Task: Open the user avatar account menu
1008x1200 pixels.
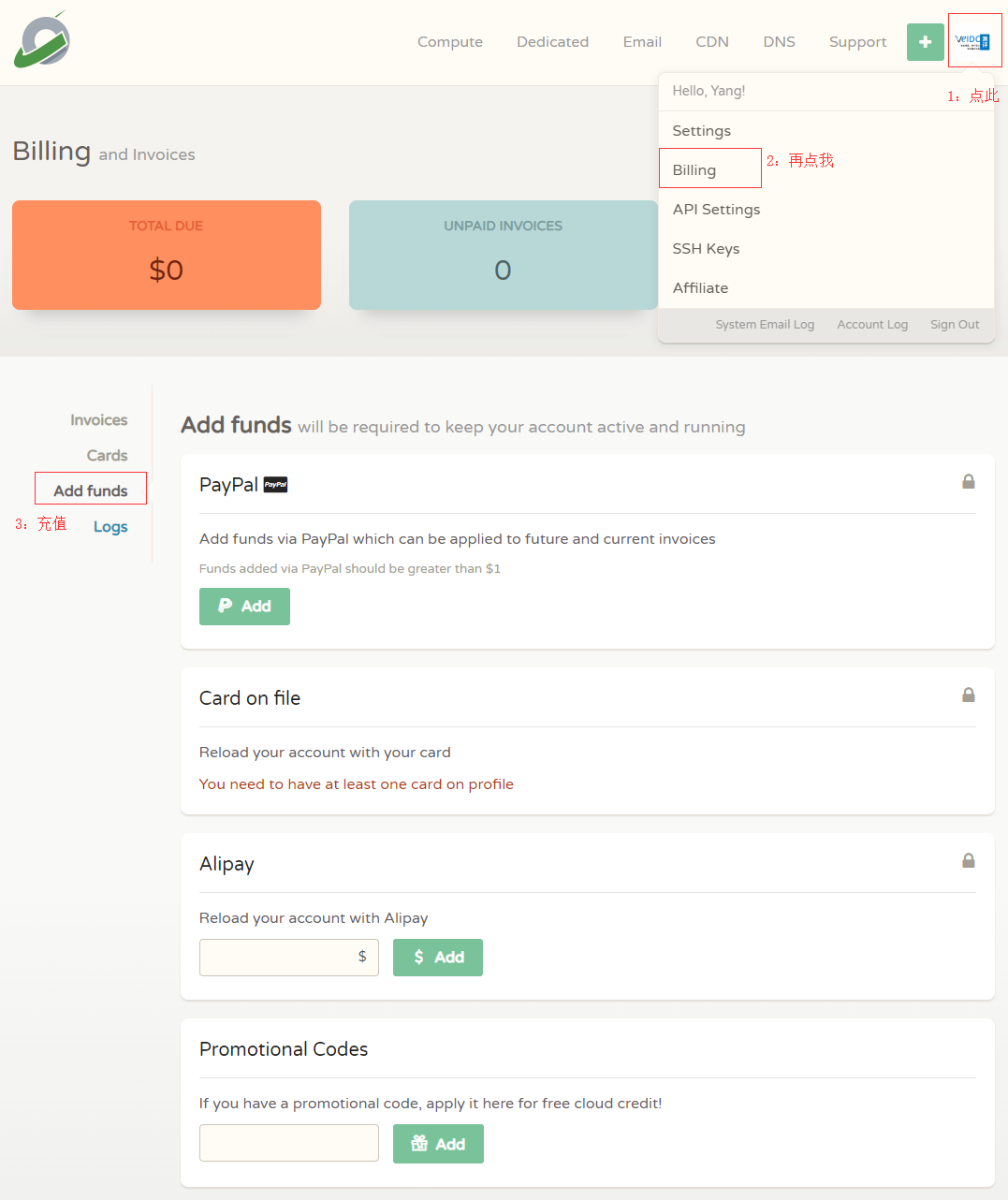Action: click(972, 41)
